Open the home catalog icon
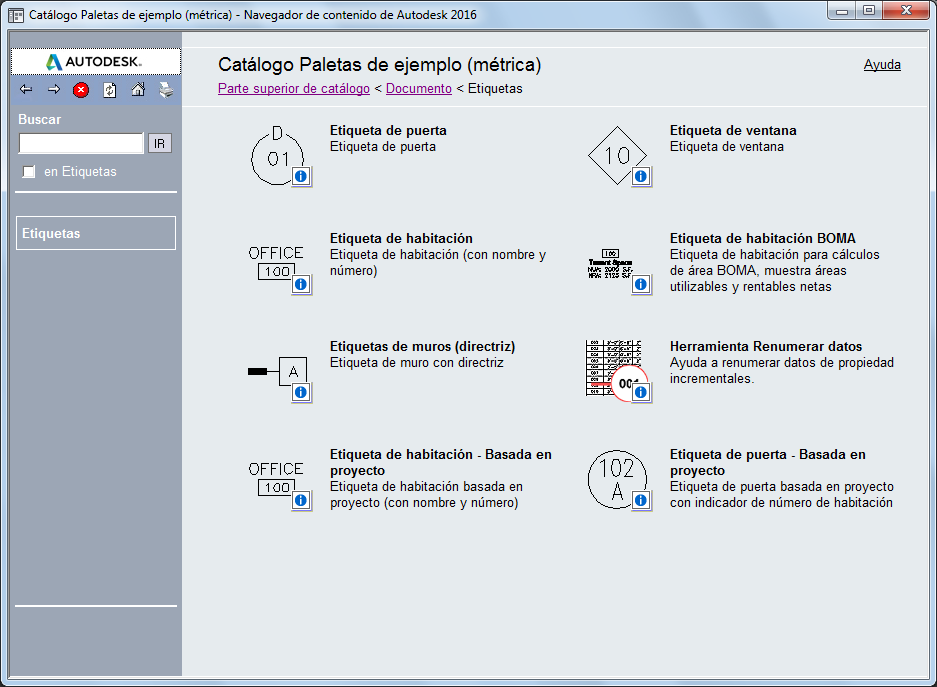 point(138,90)
